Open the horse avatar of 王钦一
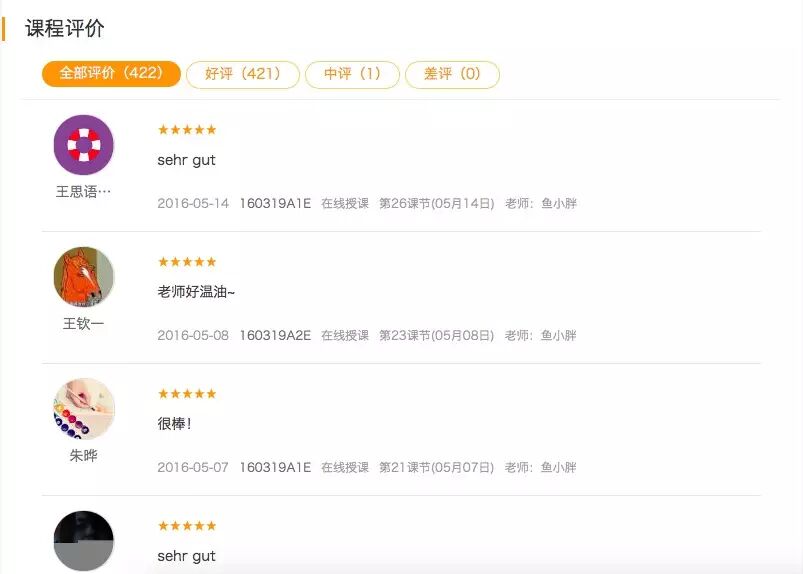 coord(83,277)
